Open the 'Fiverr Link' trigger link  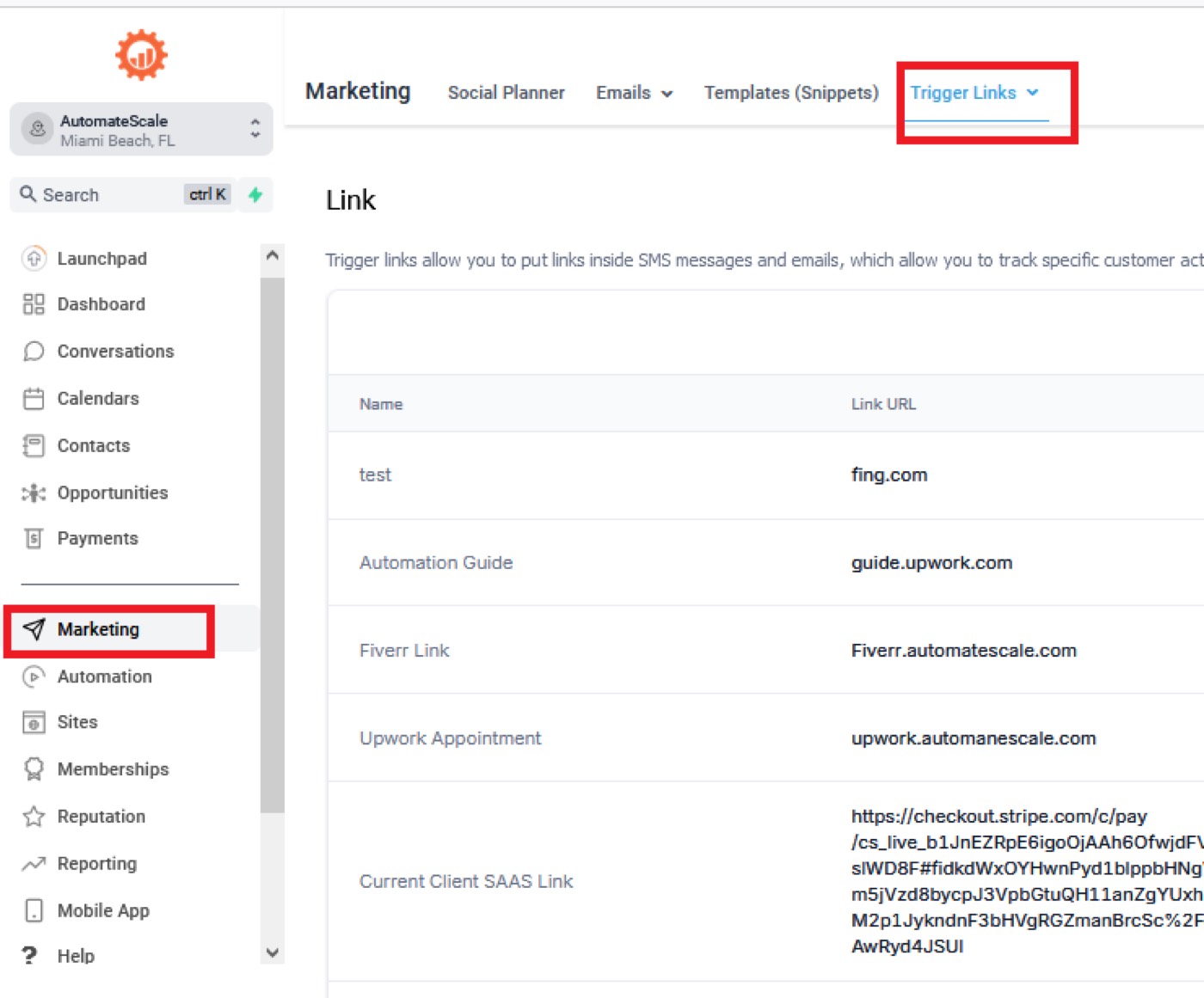click(x=404, y=650)
